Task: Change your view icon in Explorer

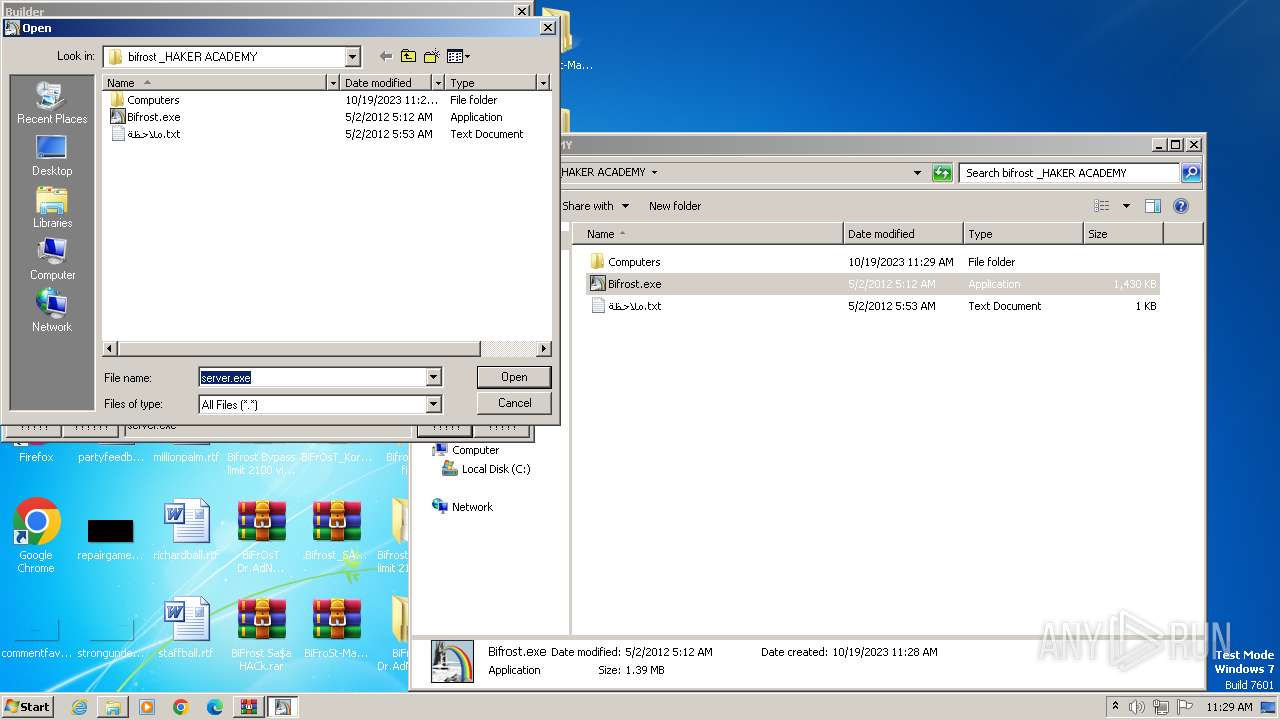Action: 1102,206
